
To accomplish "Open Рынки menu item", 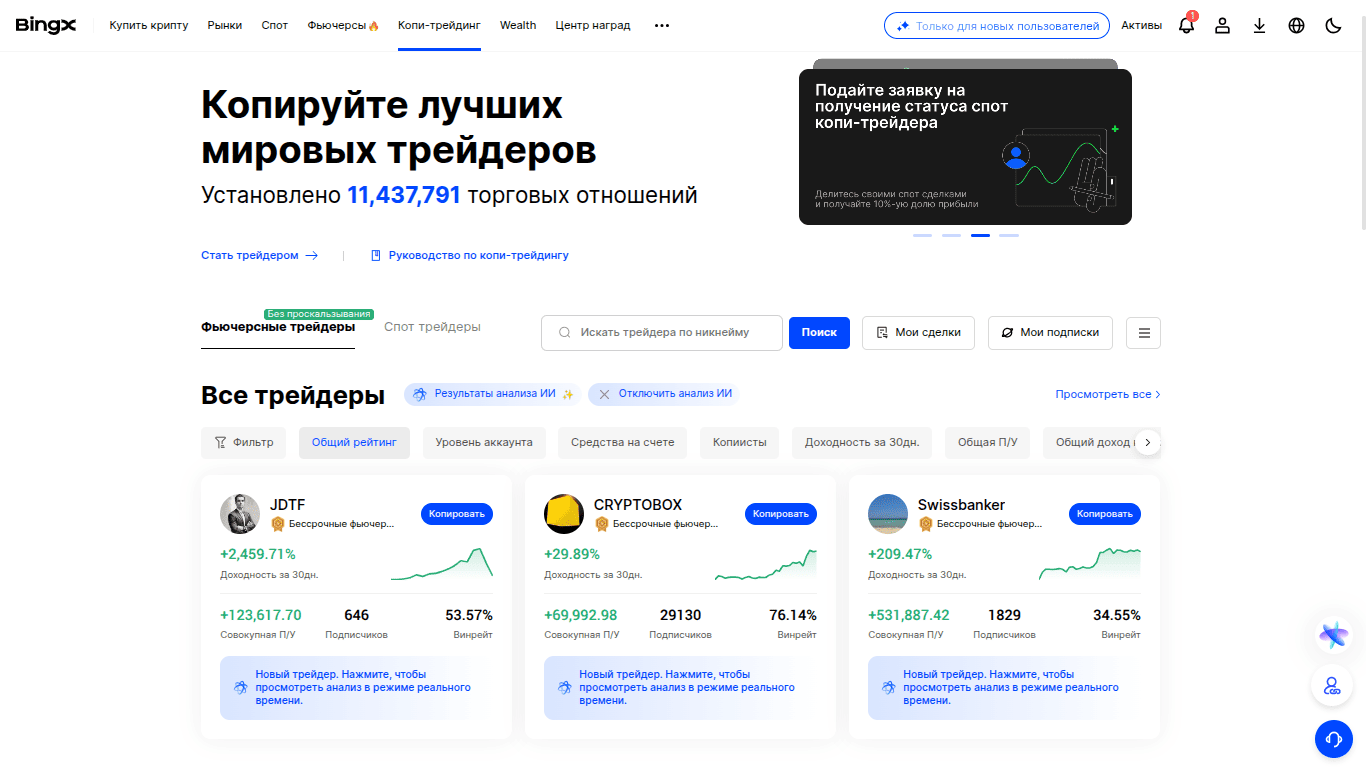I will click(225, 26).
